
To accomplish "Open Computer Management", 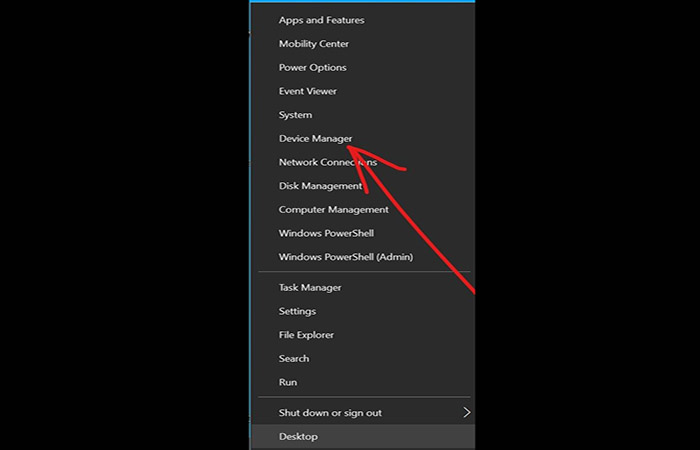I will tap(362, 209).
